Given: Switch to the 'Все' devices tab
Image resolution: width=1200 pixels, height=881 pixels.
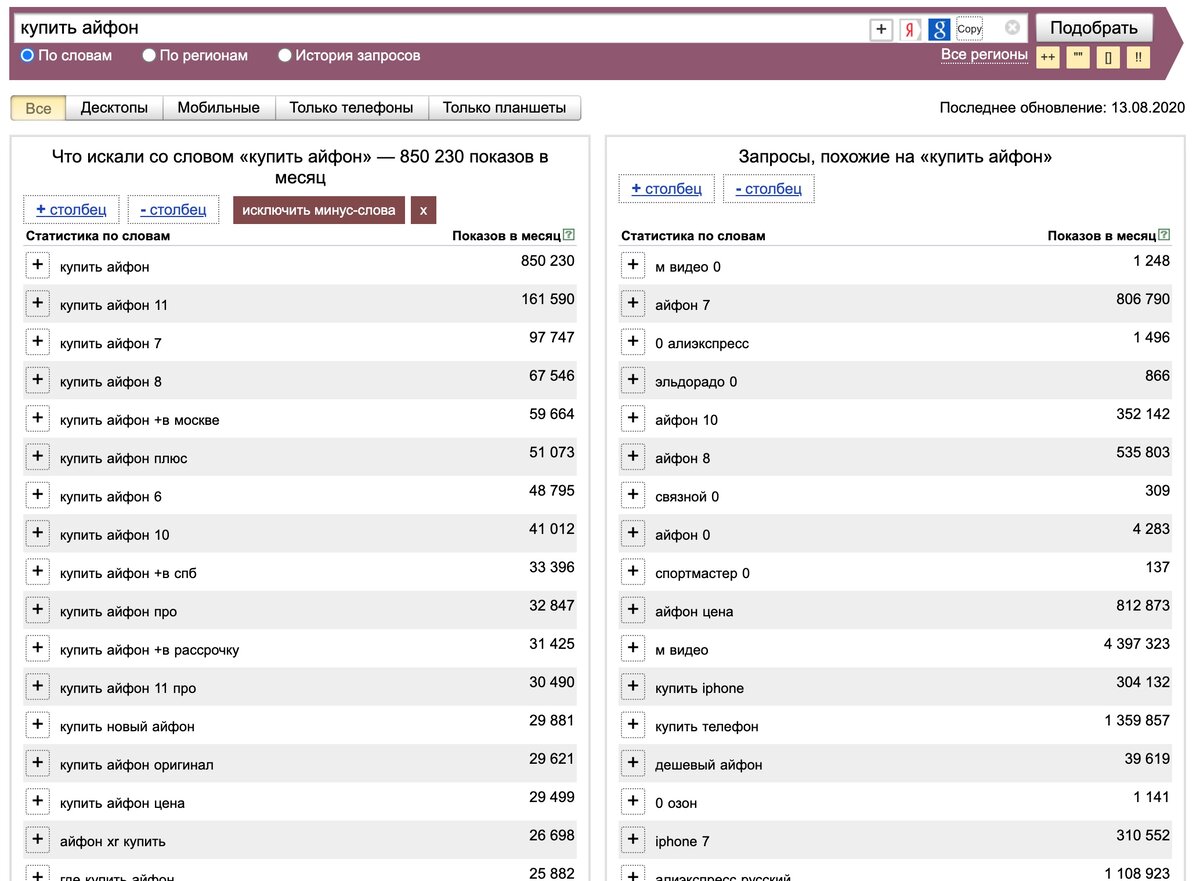Looking at the screenshot, I should tap(38, 108).
